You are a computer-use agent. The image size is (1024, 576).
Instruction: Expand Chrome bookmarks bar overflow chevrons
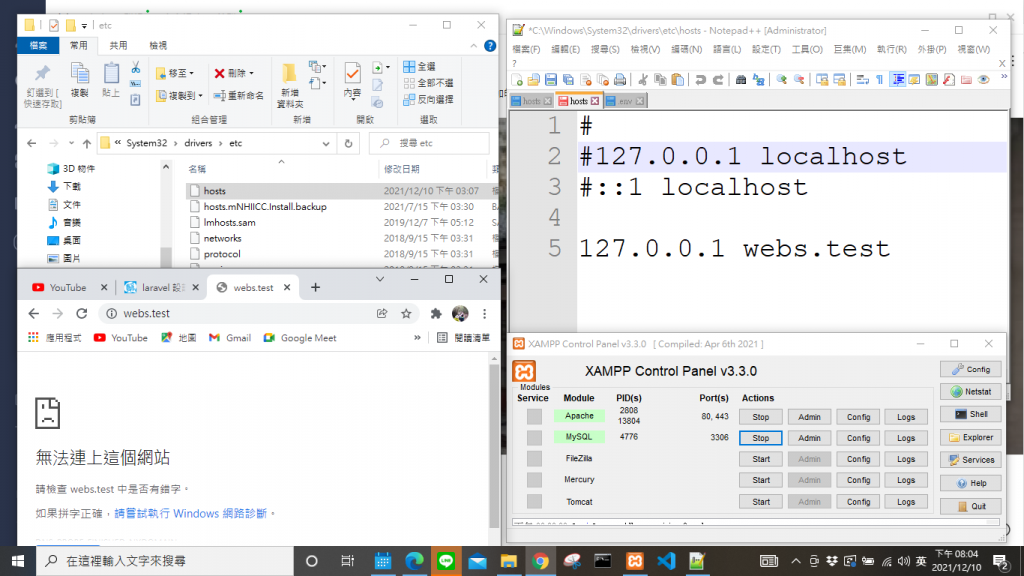[x=417, y=338]
